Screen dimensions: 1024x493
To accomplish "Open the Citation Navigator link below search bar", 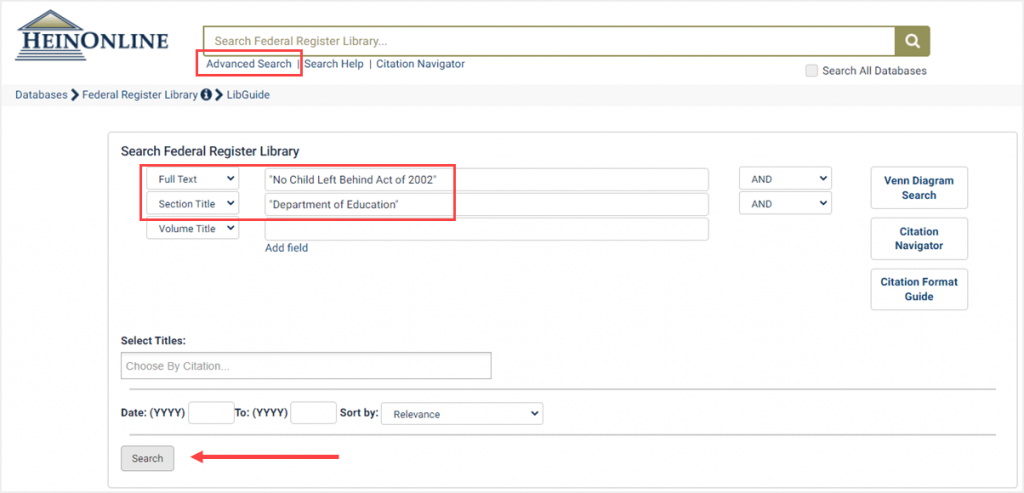I will pyautogui.click(x=421, y=64).
